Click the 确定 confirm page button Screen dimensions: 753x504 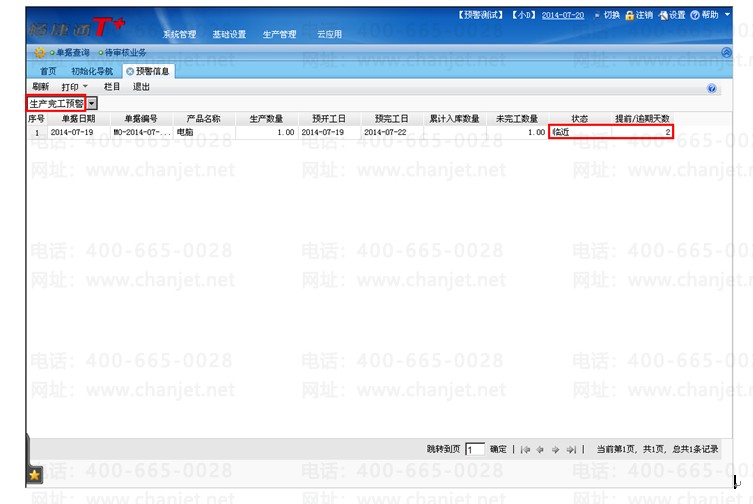click(498, 449)
